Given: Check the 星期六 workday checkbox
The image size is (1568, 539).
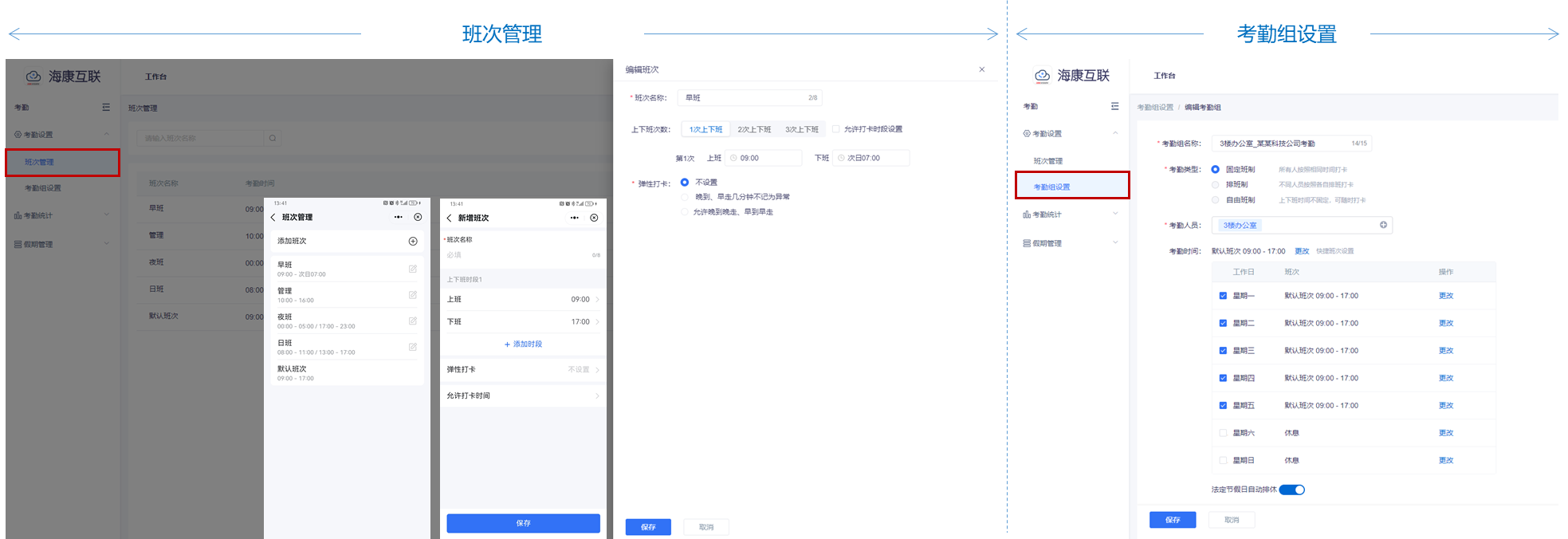Looking at the screenshot, I should (1223, 433).
